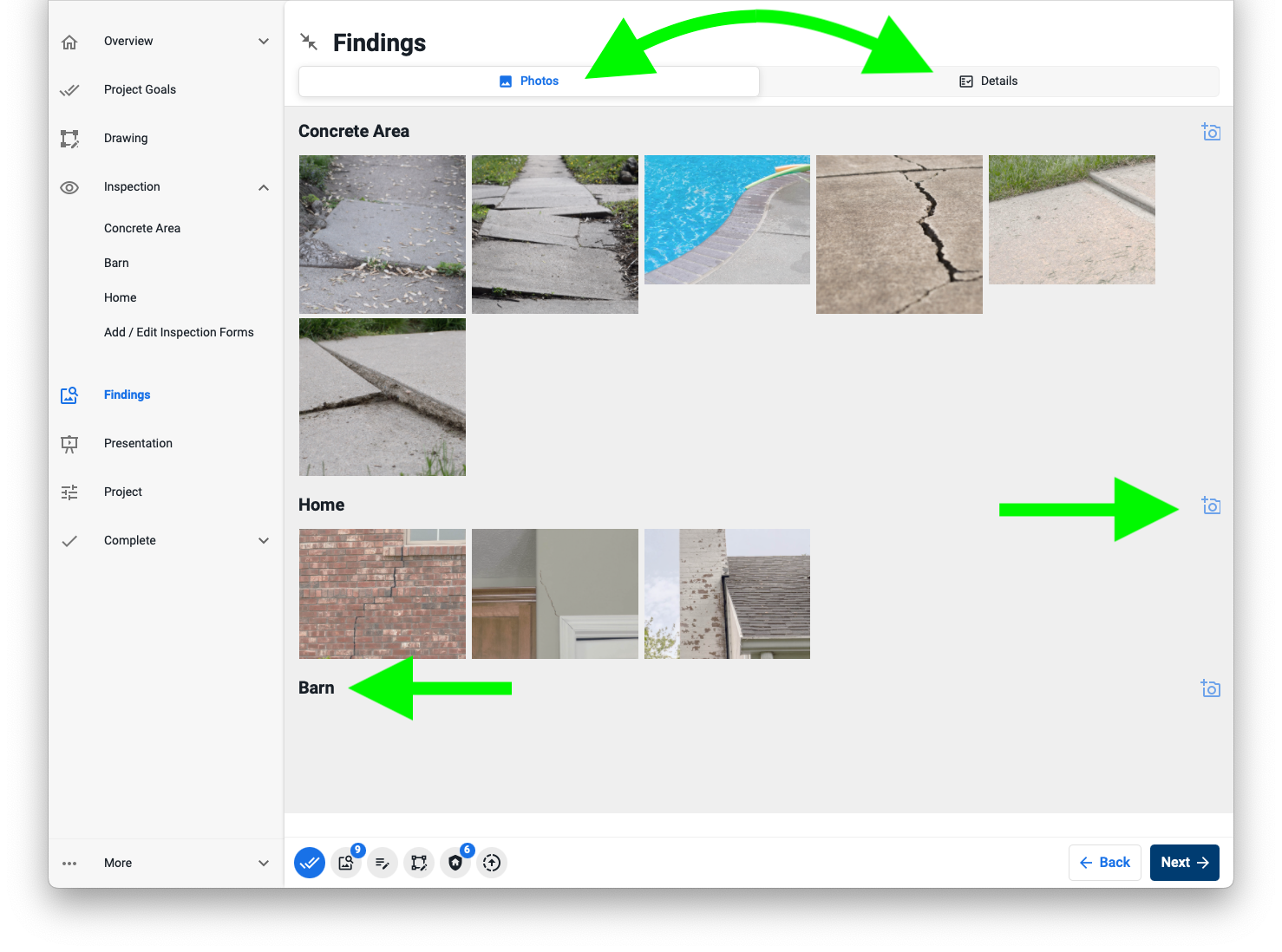This screenshot has height=952, width=1282.
Task: Click the Drawing sidebar icon
Action: pos(69,139)
